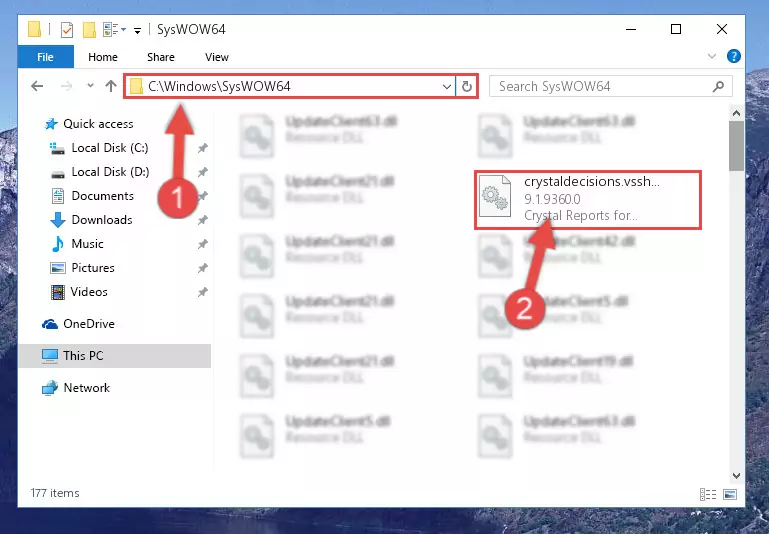Select the crystaldecisions.vssh... file name
769x534 pixels.
591,181
